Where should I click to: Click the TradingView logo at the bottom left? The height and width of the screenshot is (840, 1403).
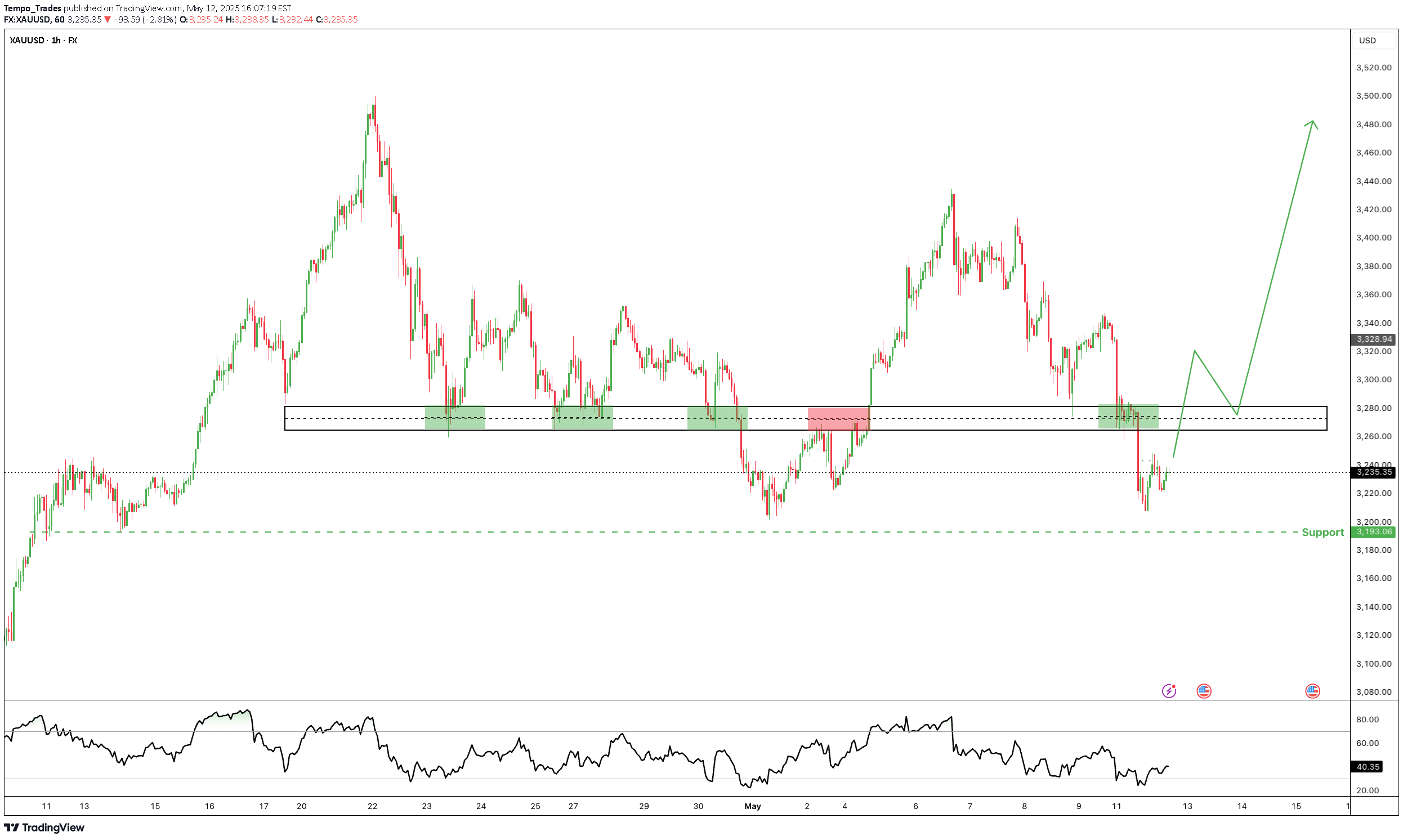[44, 828]
